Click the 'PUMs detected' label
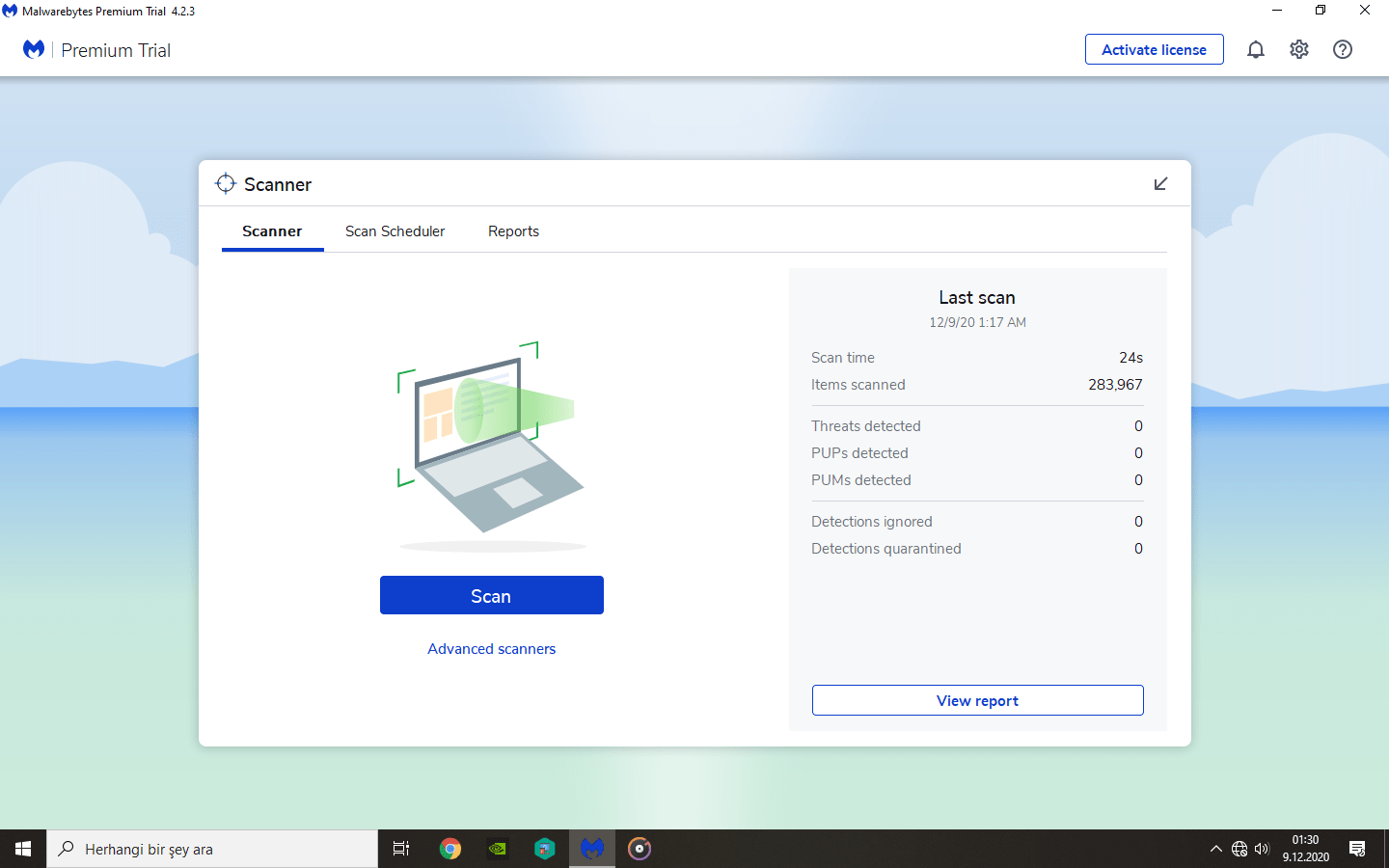The image size is (1389, 868). [x=861, y=480]
